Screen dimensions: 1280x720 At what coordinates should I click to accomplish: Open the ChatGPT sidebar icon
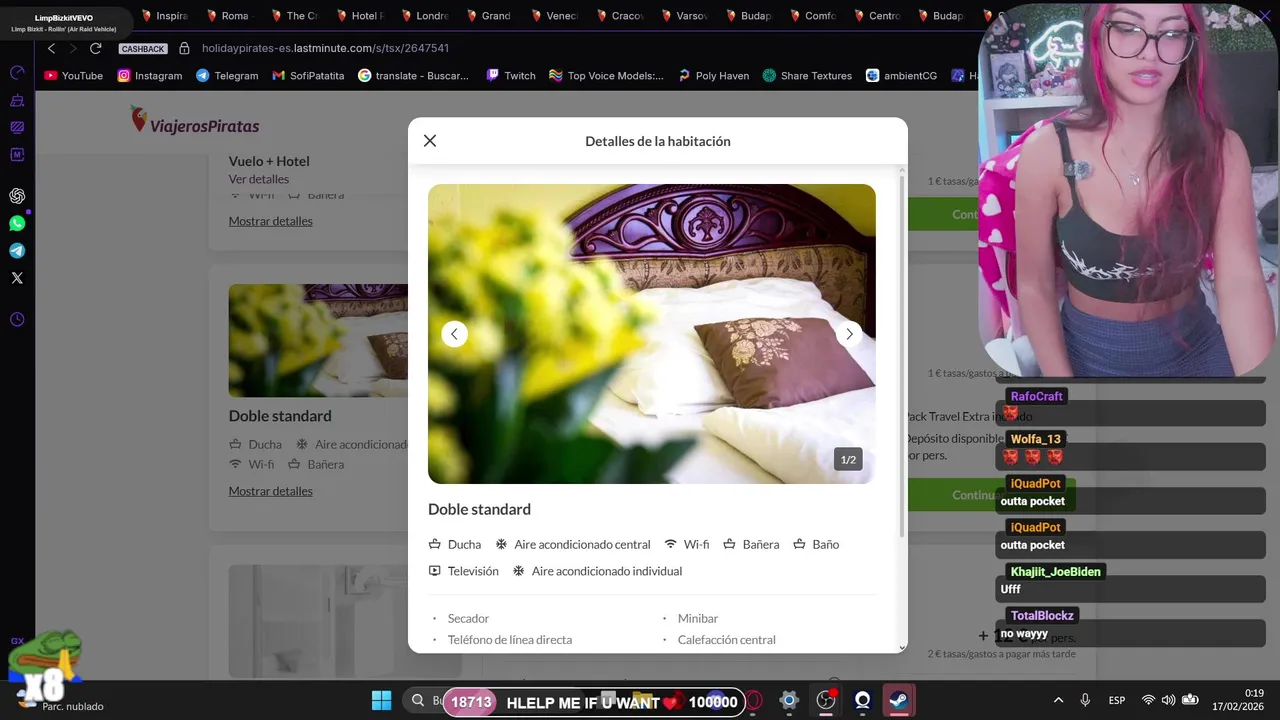click(x=17, y=196)
